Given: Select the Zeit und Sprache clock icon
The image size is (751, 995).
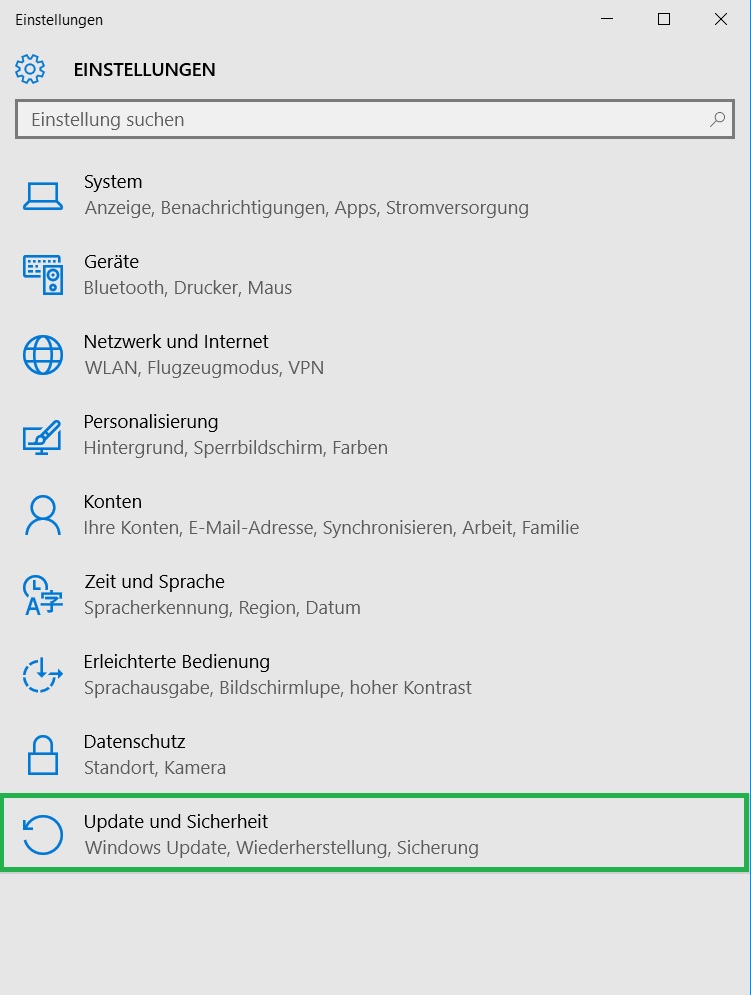Looking at the screenshot, I should click(x=43, y=595).
